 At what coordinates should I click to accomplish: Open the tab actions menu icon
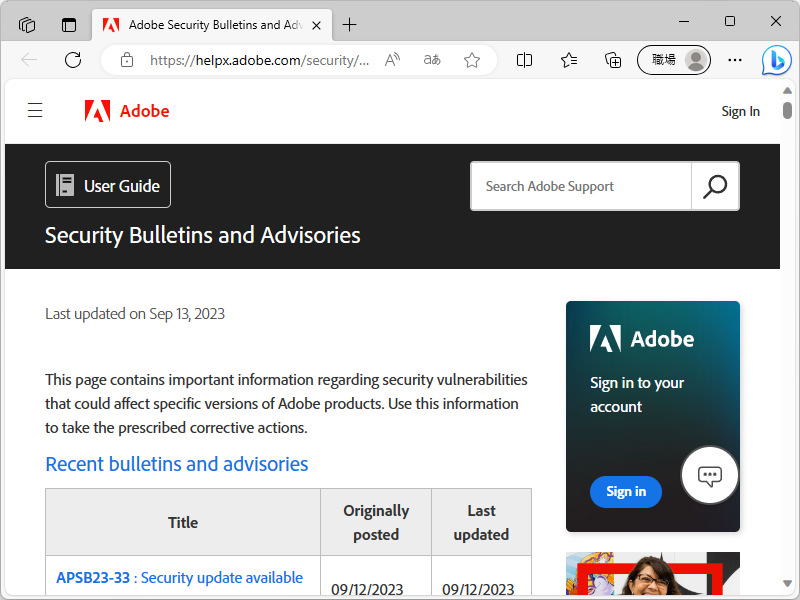tap(69, 24)
